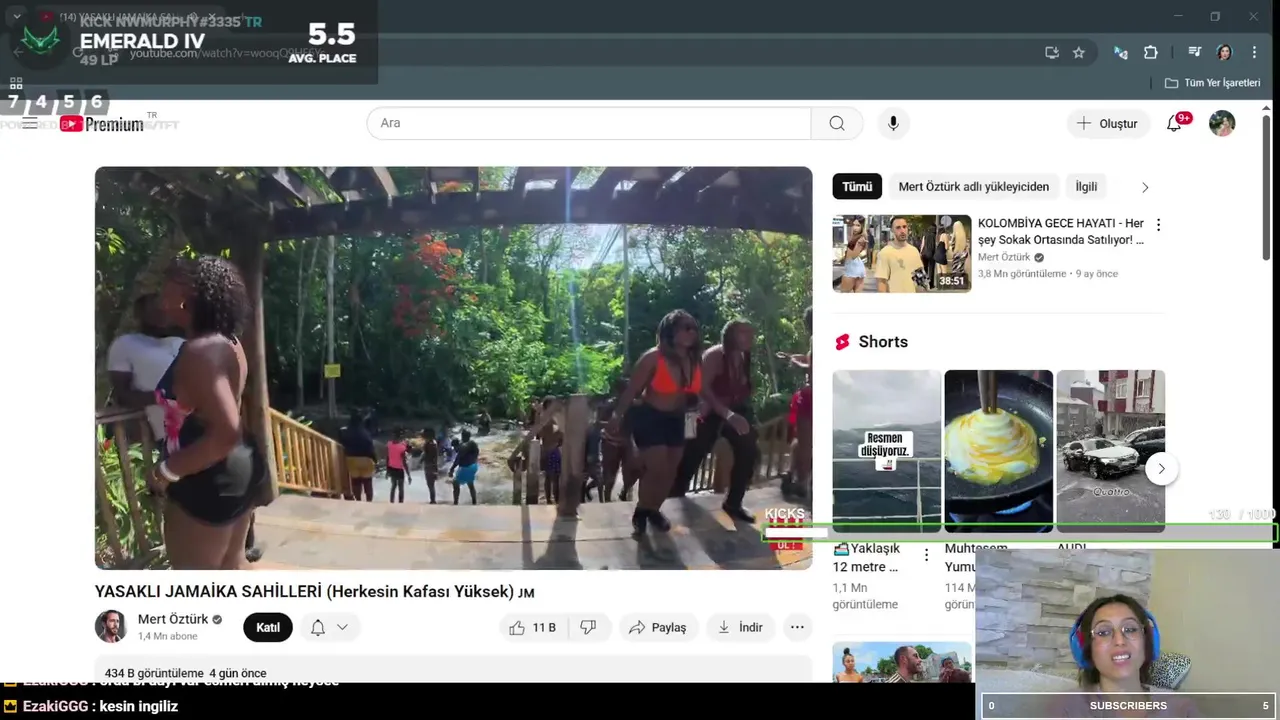1280x720 pixels.
Task: Open the egg pan short thumbnail
Action: pos(998,451)
